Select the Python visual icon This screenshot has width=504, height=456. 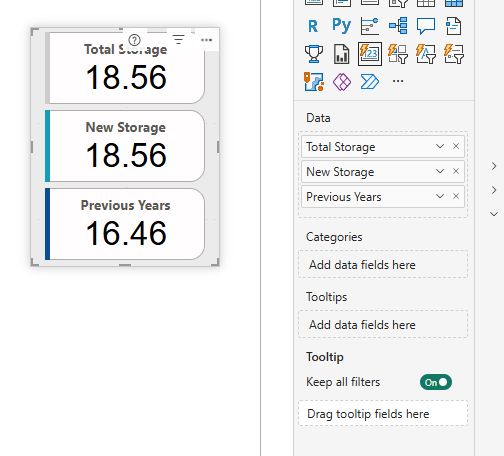(342, 26)
